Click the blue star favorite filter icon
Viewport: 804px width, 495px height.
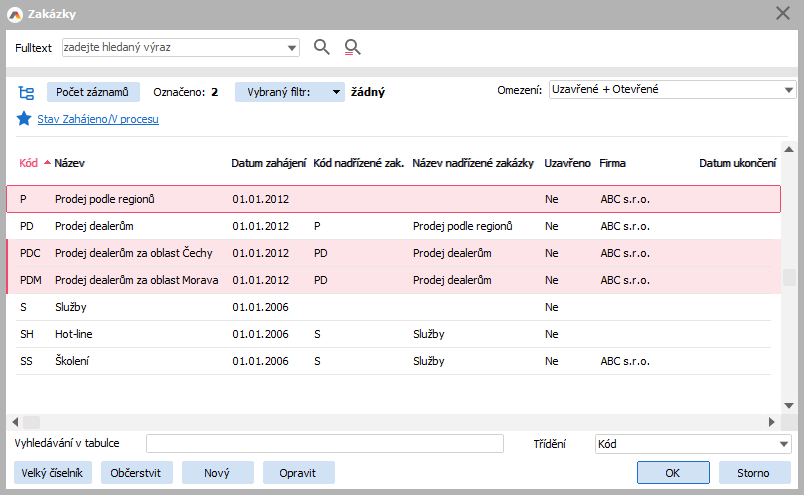[x=24, y=118]
